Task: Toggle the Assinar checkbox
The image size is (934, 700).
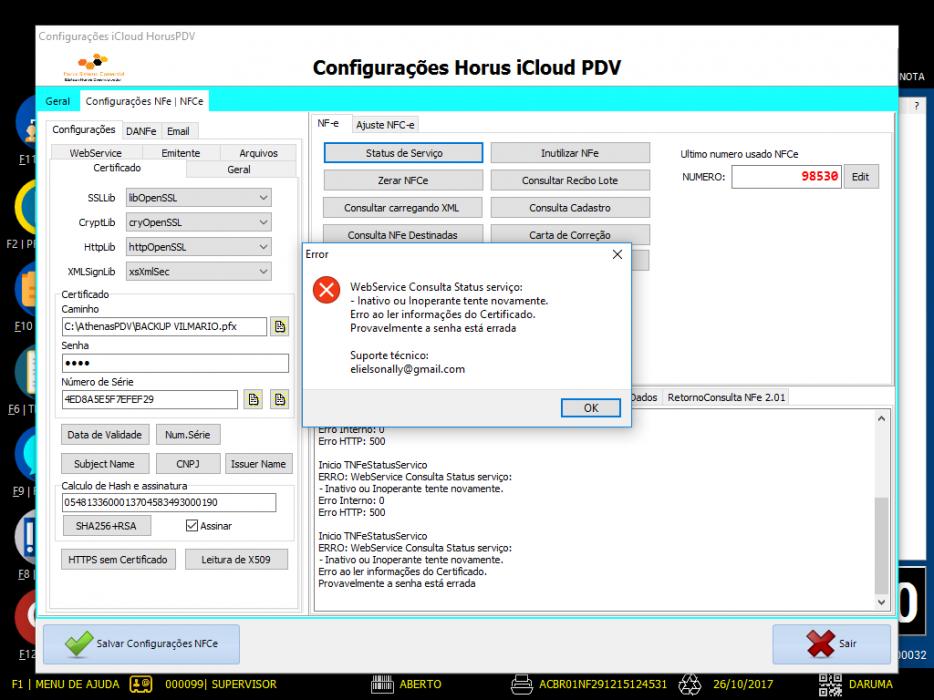Action: tap(192, 525)
